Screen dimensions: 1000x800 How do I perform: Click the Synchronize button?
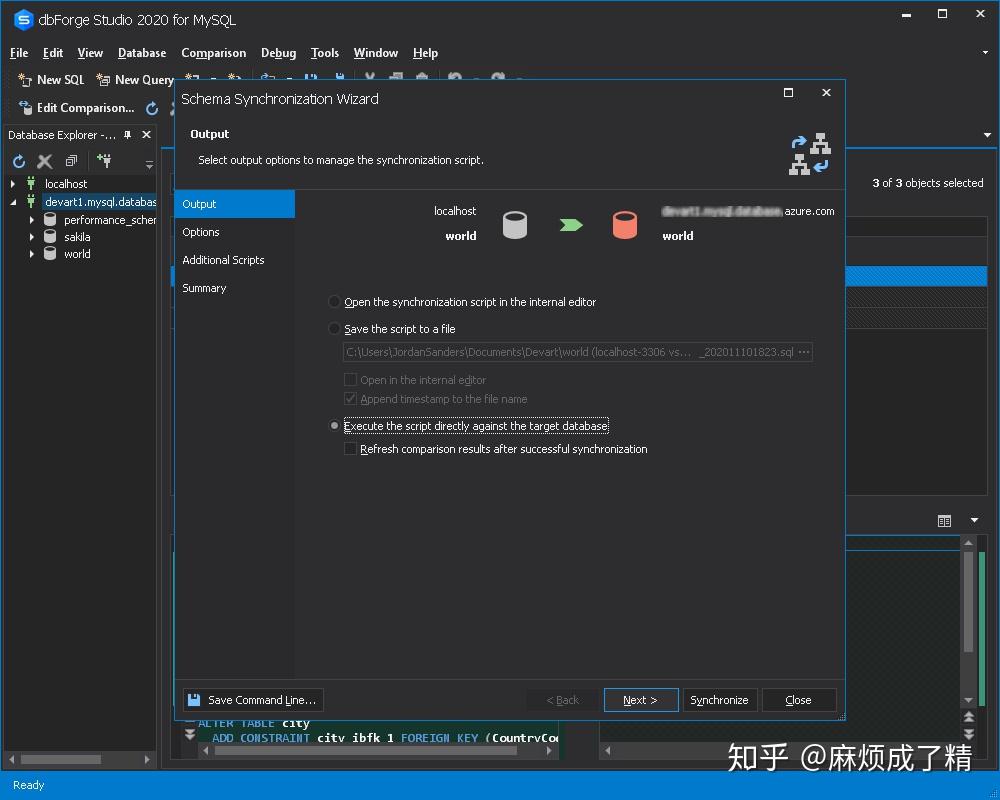720,700
